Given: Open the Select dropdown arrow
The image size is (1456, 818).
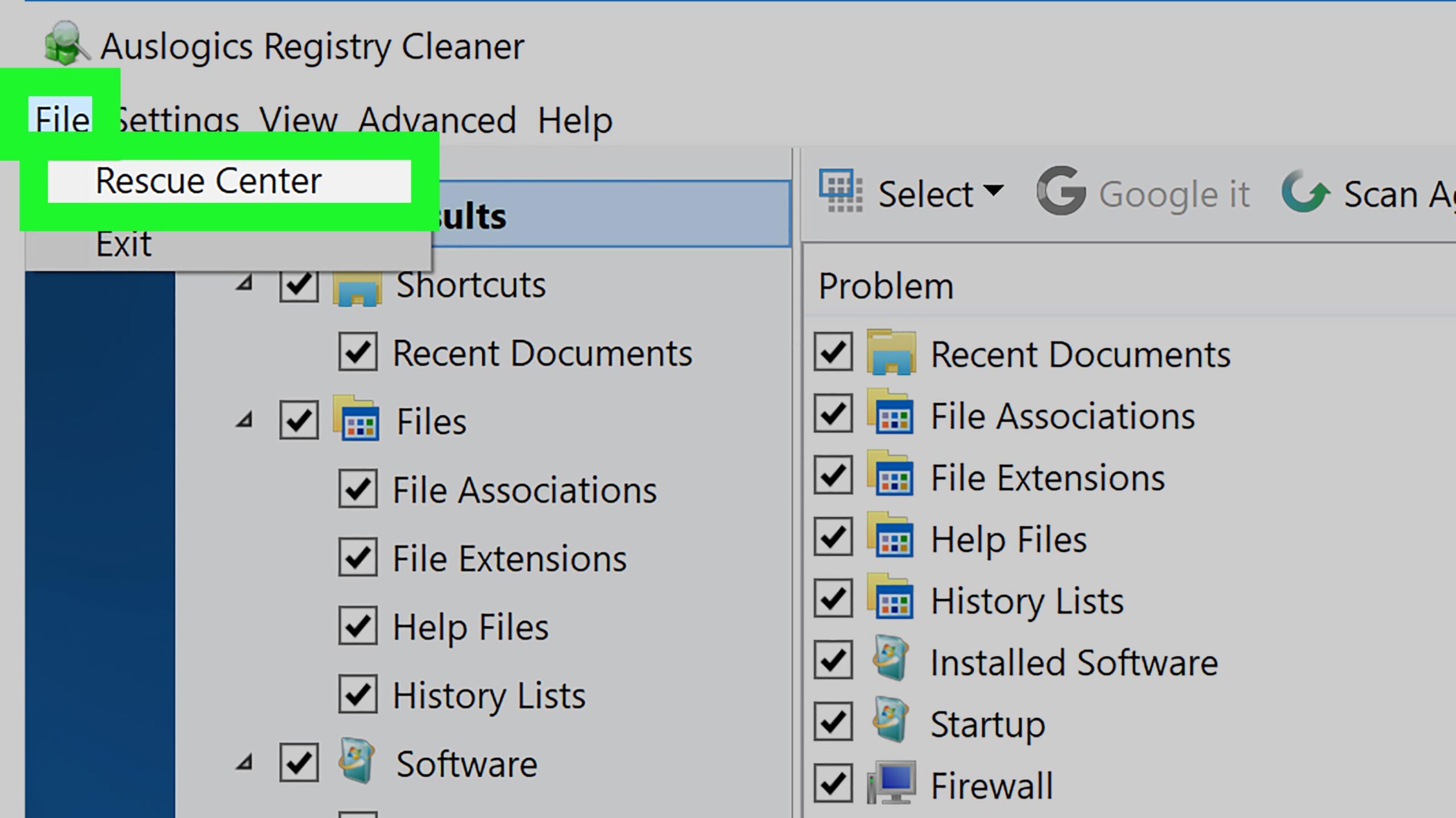Looking at the screenshot, I should [x=993, y=190].
